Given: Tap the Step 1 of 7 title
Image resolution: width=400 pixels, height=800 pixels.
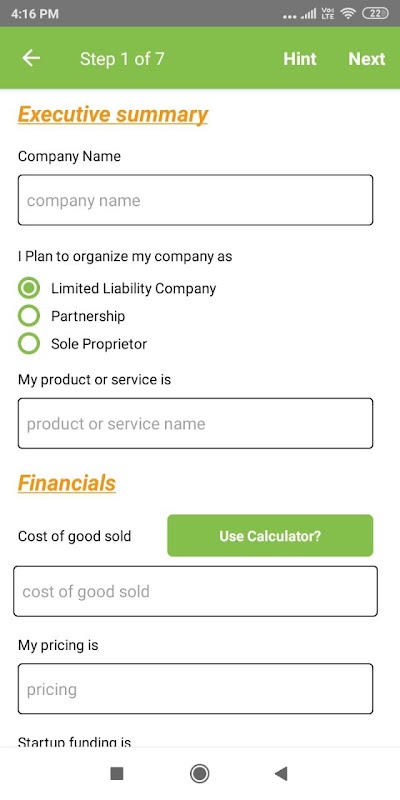Looking at the screenshot, I should click(x=122, y=59).
